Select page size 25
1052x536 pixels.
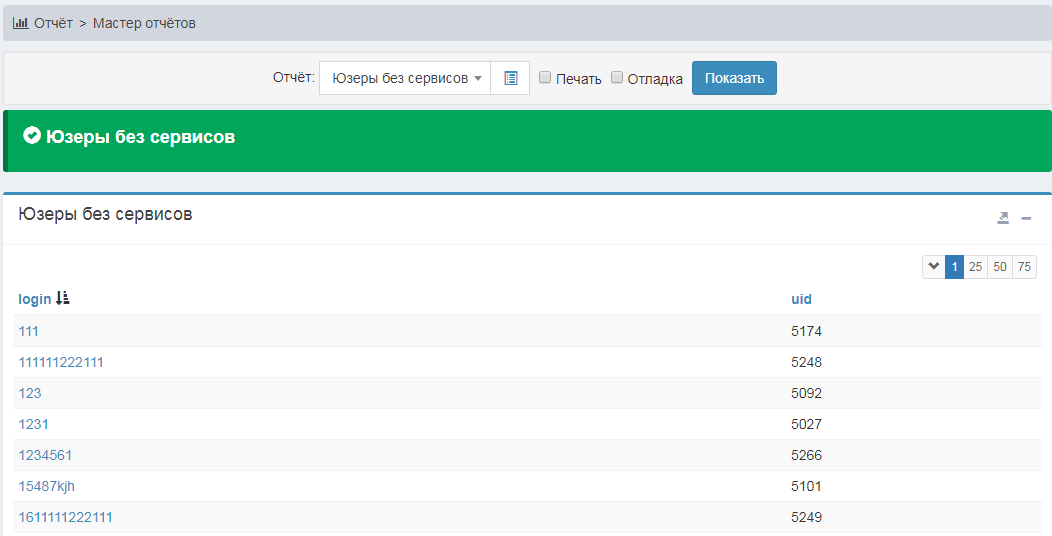point(975,267)
